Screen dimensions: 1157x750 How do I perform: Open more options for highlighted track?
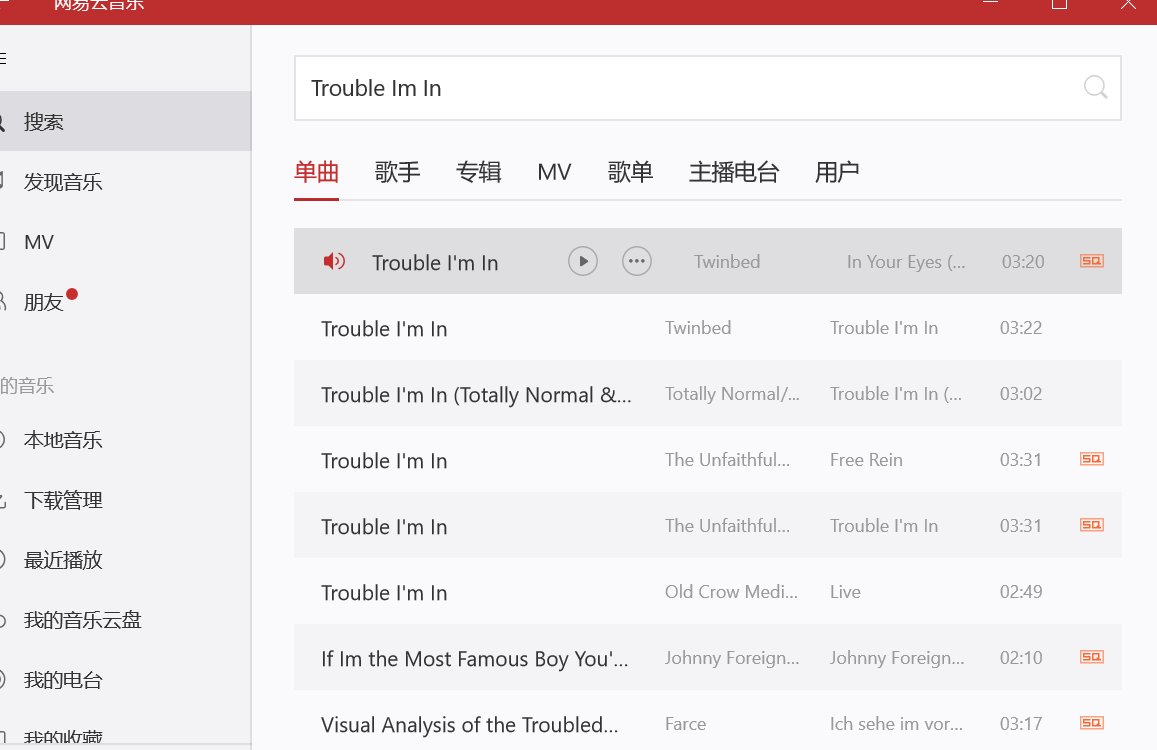(x=636, y=262)
